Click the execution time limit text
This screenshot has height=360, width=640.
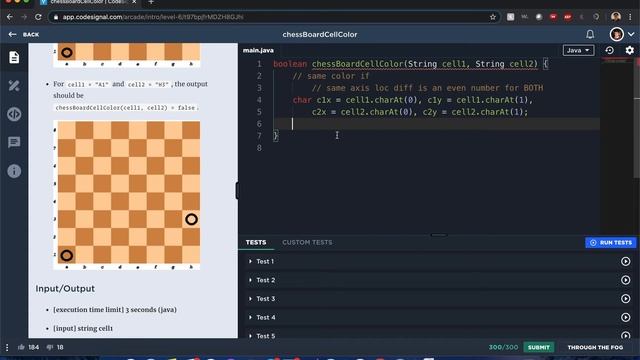point(115,310)
